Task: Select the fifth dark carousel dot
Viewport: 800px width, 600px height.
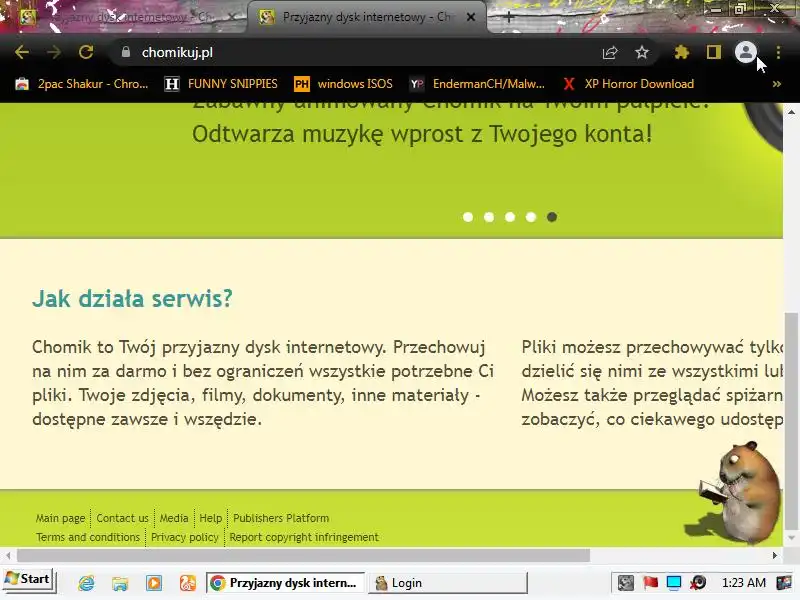Action: [552, 217]
